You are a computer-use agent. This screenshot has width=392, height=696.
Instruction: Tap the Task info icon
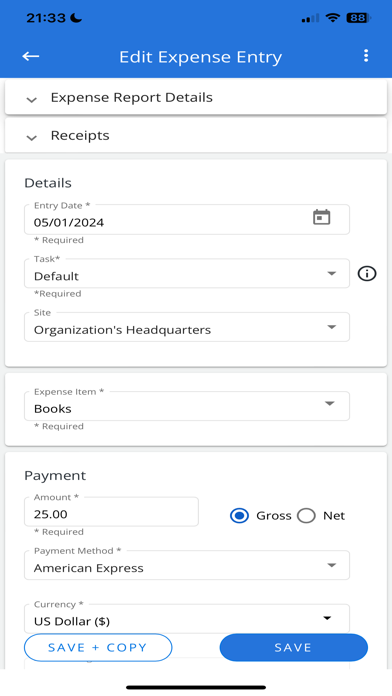[x=367, y=273]
